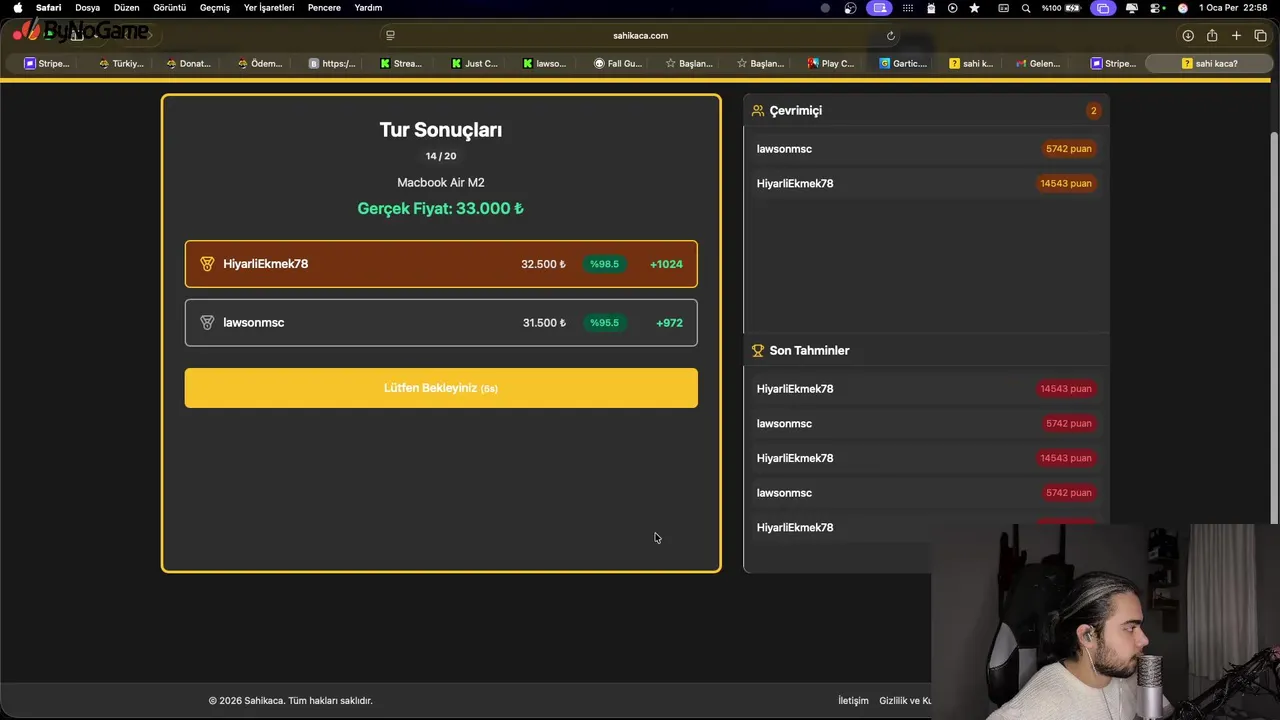Click the gold medal icon beside HiyarliEkmek78
Image resolution: width=1280 pixels, height=720 pixels.
pos(207,264)
